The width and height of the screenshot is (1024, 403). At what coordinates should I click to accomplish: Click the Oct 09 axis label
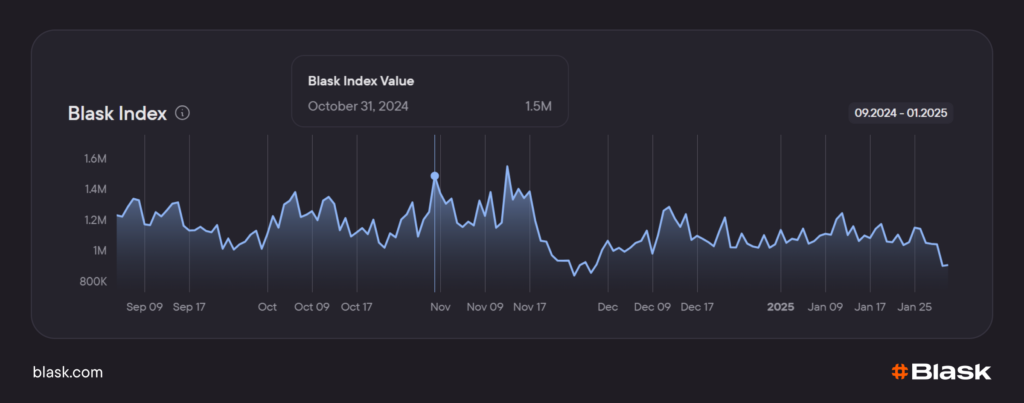(x=311, y=307)
